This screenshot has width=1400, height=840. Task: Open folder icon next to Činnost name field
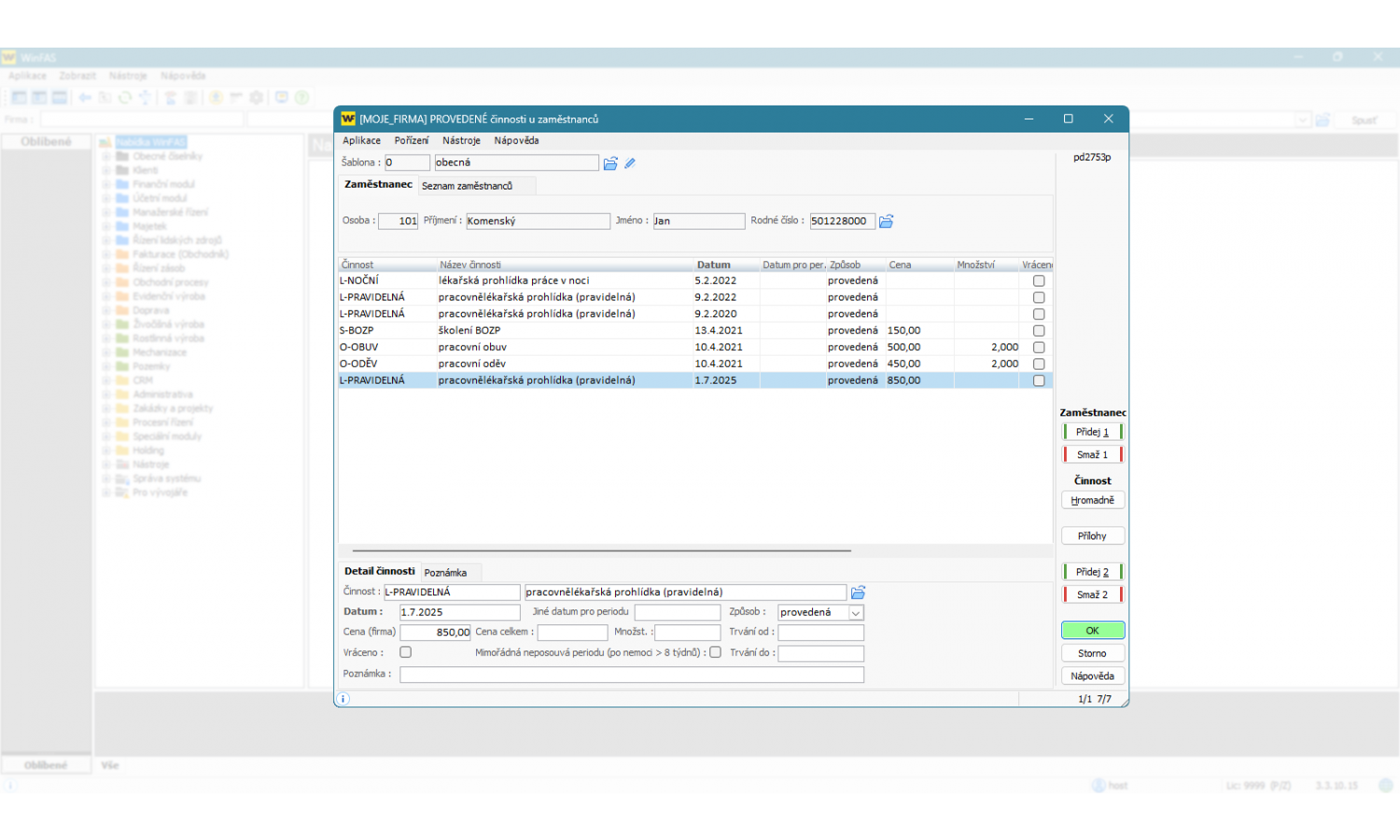858,593
